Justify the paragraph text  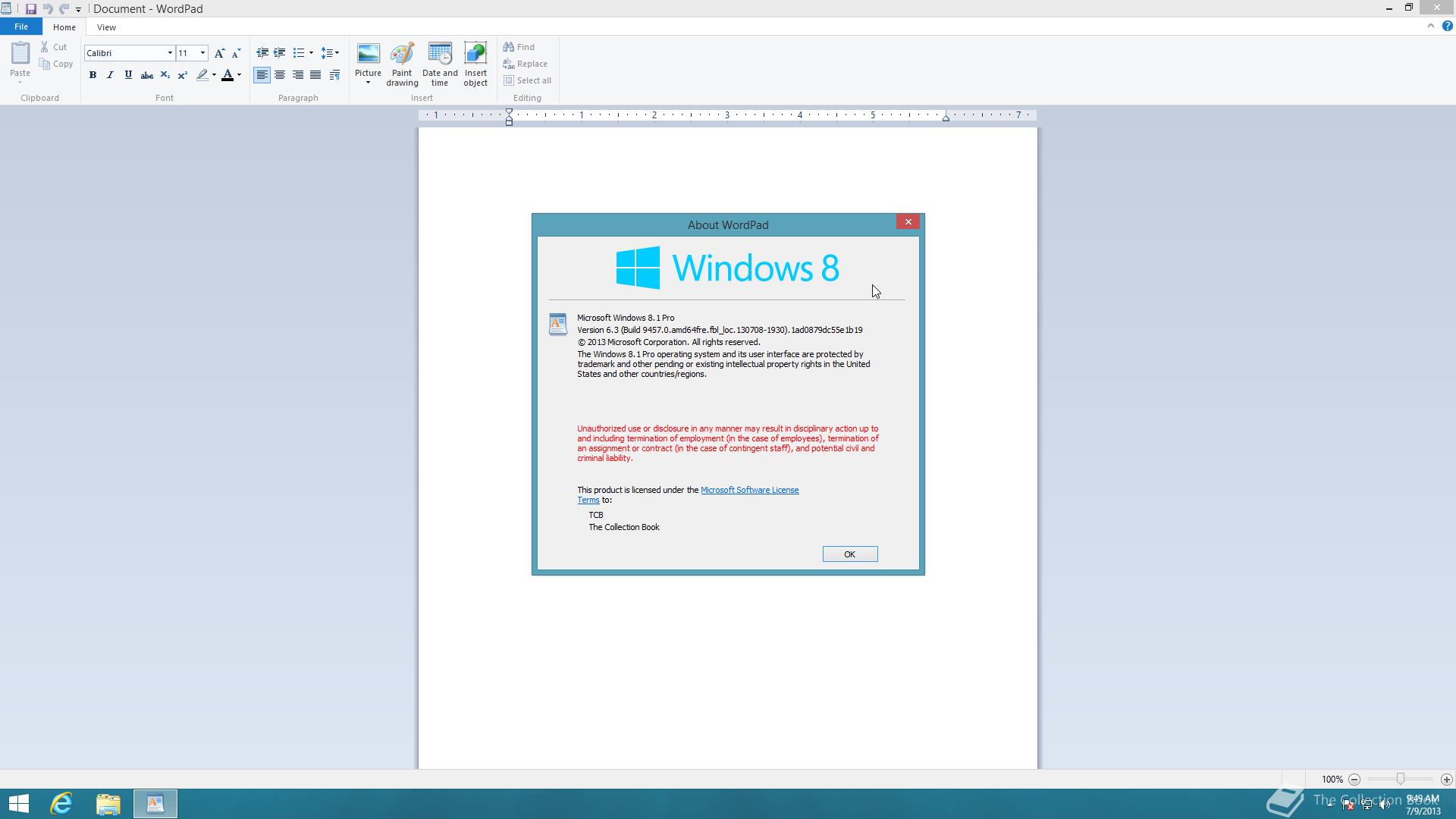coord(315,75)
